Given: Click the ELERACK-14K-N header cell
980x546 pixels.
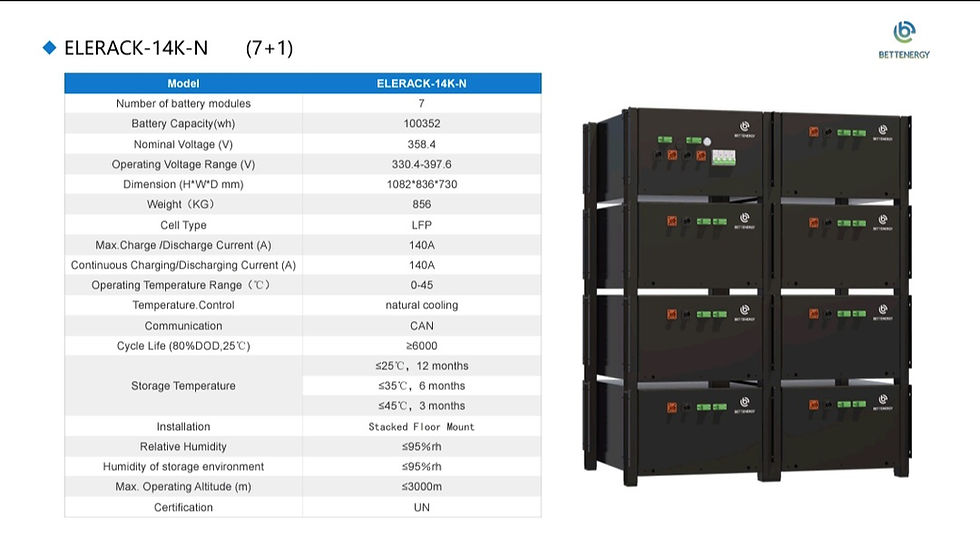Looking at the screenshot, I should coord(422,83).
